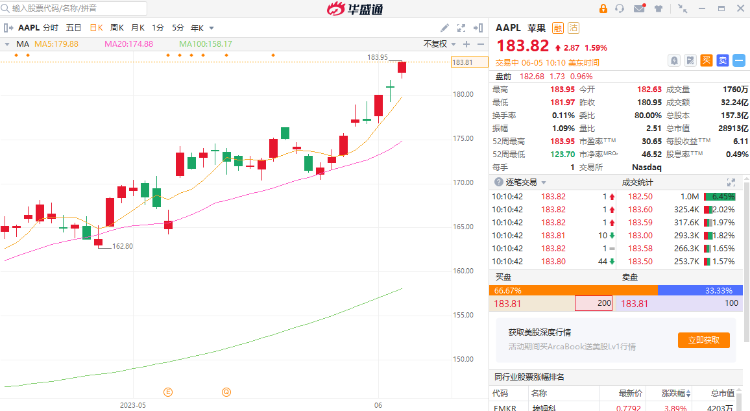Expand the left panel toggle icon
The height and width of the screenshot is (411, 750).
8,28
